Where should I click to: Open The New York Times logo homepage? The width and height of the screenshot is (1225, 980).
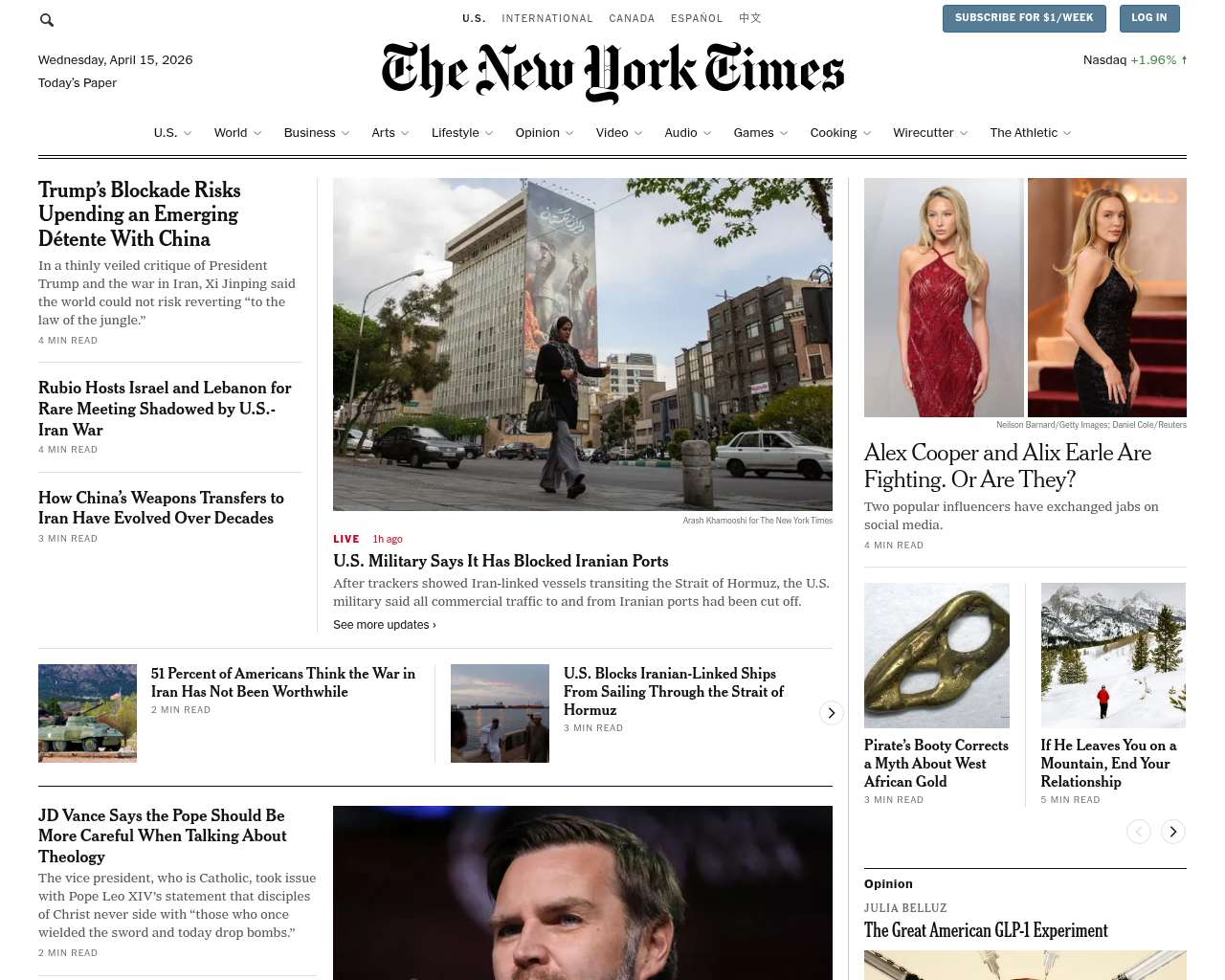point(612,72)
